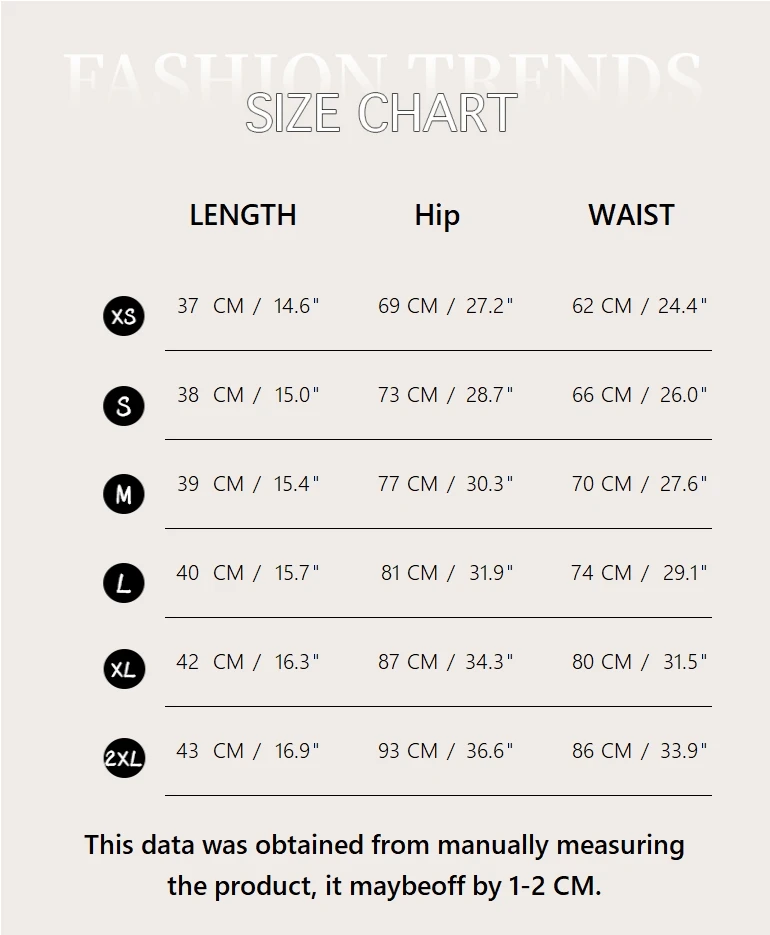The height and width of the screenshot is (935, 770).
Task: Click the LENGTH column header
Action: tap(243, 215)
